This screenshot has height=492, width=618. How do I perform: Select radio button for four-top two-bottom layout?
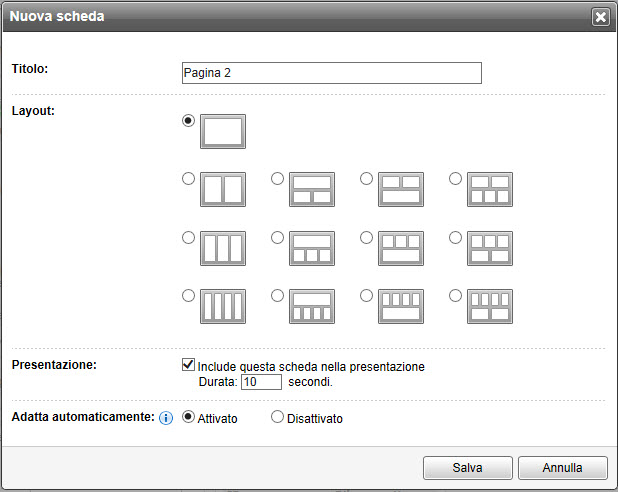456,295
